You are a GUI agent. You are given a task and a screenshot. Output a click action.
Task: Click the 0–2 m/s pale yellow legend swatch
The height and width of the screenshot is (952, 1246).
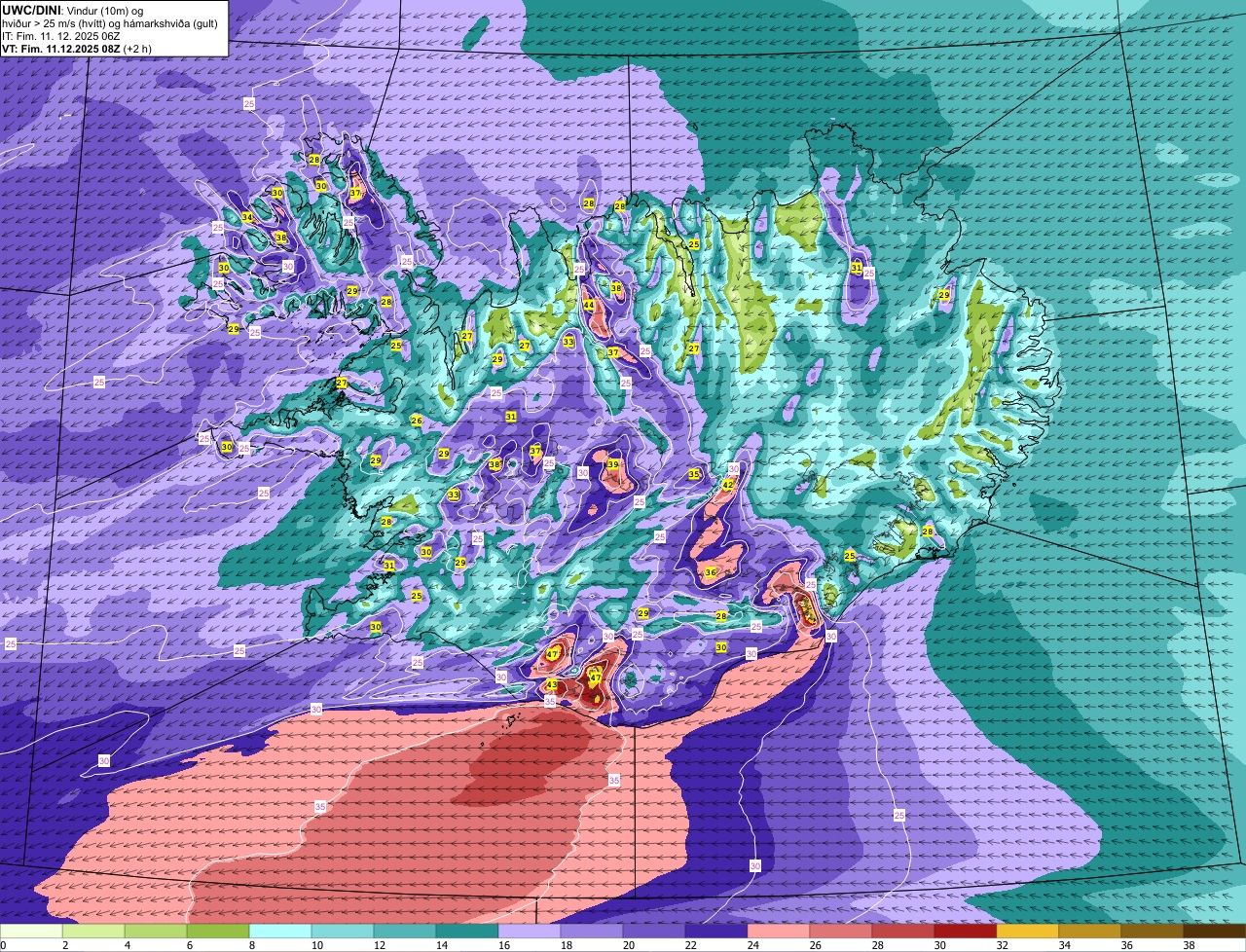click(31, 932)
